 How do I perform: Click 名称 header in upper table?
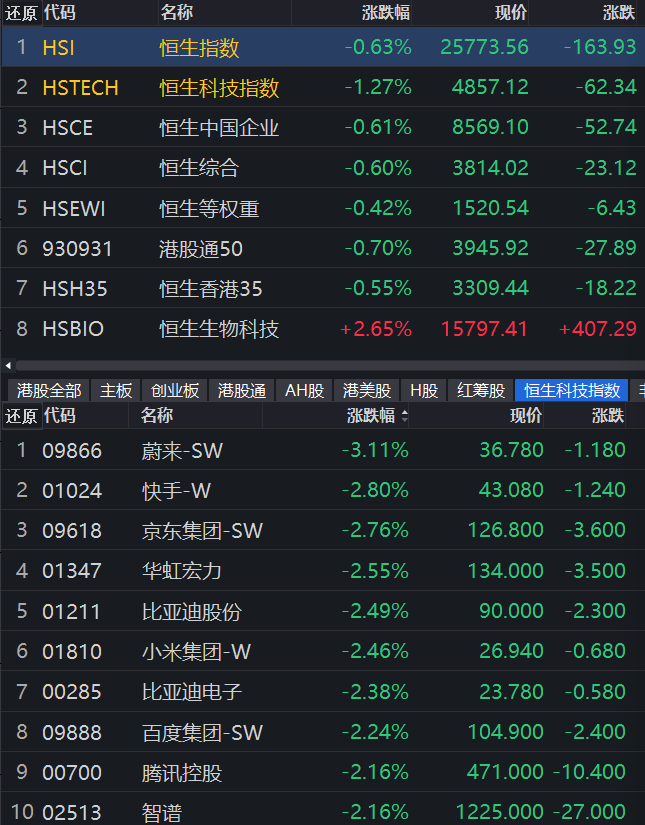coord(177,12)
